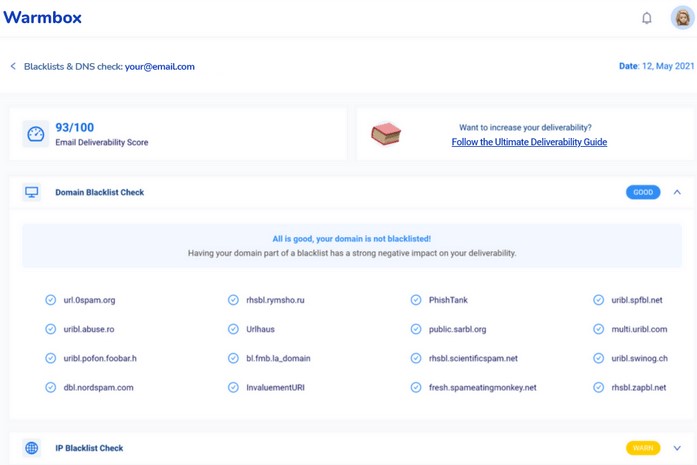Click the check icon beside PhishTank
This screenshot has height=465, width=697.
416,300
